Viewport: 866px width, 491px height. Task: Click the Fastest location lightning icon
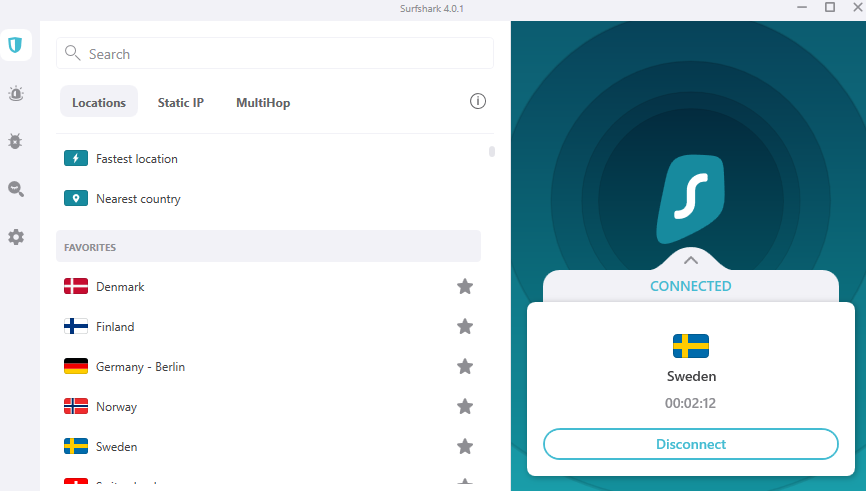[x=76, y=159]
